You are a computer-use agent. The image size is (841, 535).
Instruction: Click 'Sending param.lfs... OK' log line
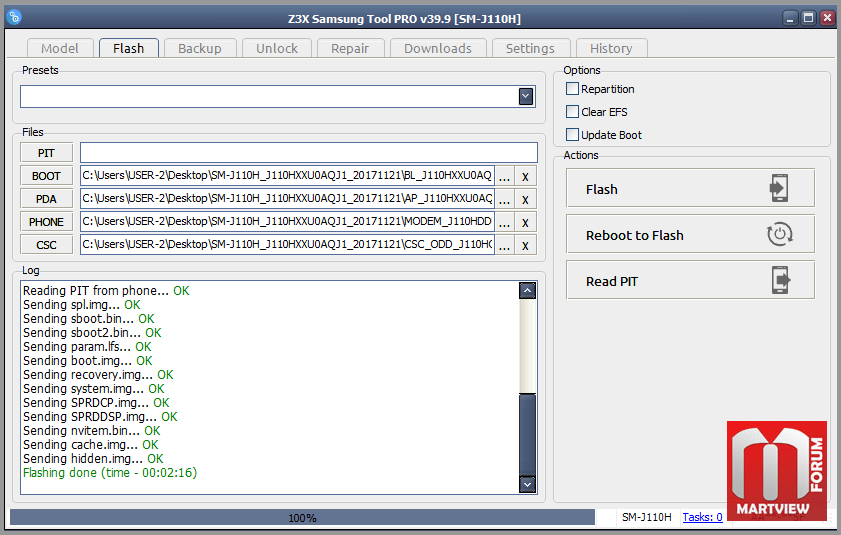pos(87,347)
